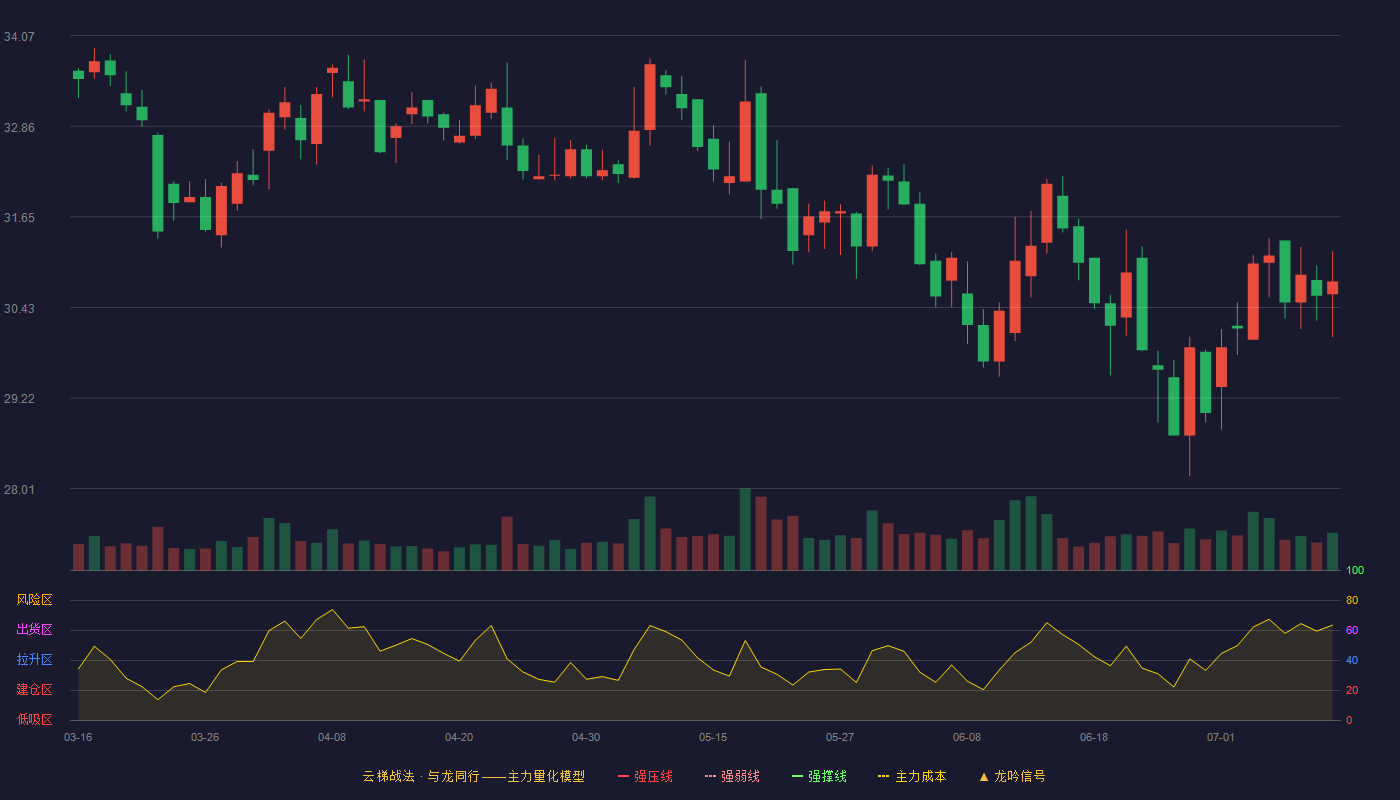Select the last candlestick on the chart
Image resolution: width=1400 pixels, height=800 pixels.
tap(1332, 288)
